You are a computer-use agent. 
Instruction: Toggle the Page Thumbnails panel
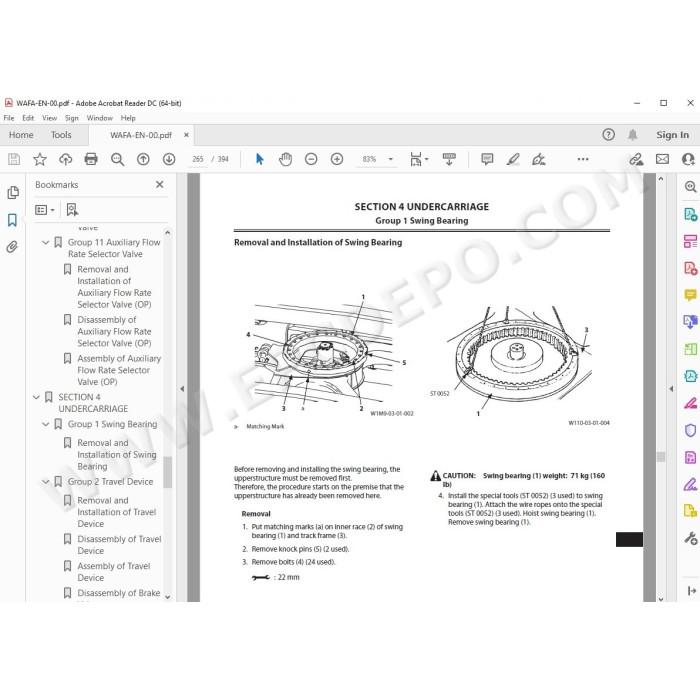click(12, 192)
